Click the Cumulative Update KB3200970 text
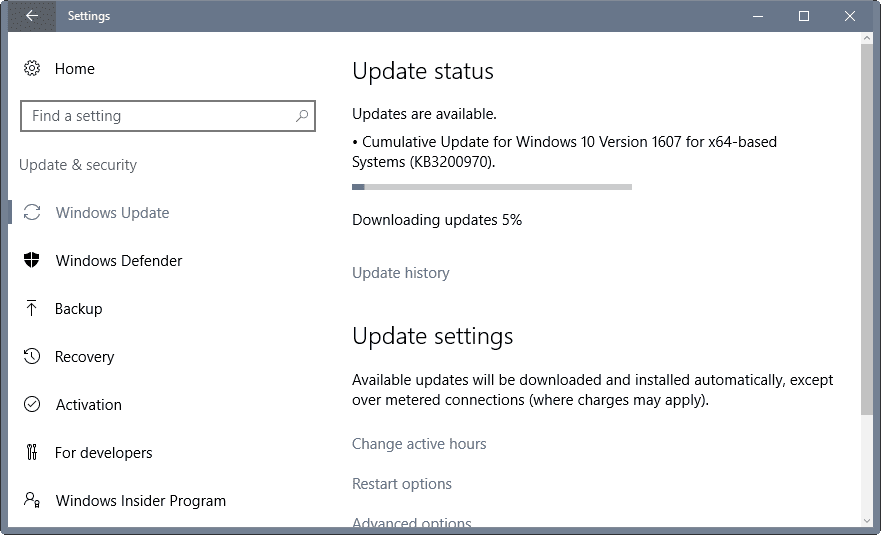Image resolution: width=881 pixels, height=535 pixels. (x=565, y=152)
